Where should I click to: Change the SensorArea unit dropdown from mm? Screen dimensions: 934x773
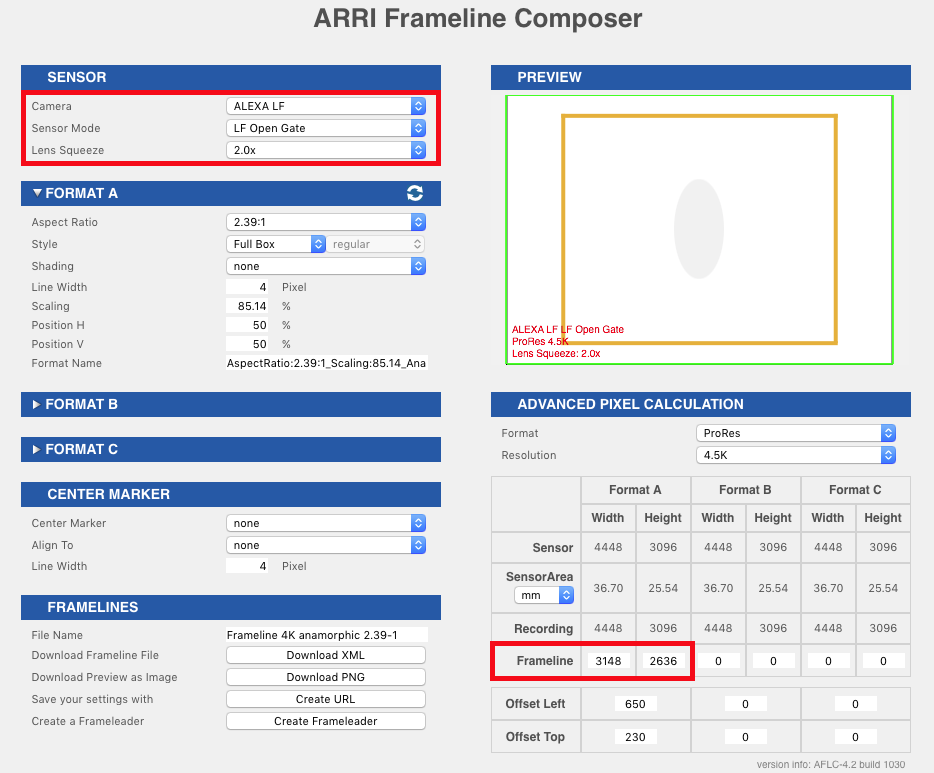click(544, 595)
